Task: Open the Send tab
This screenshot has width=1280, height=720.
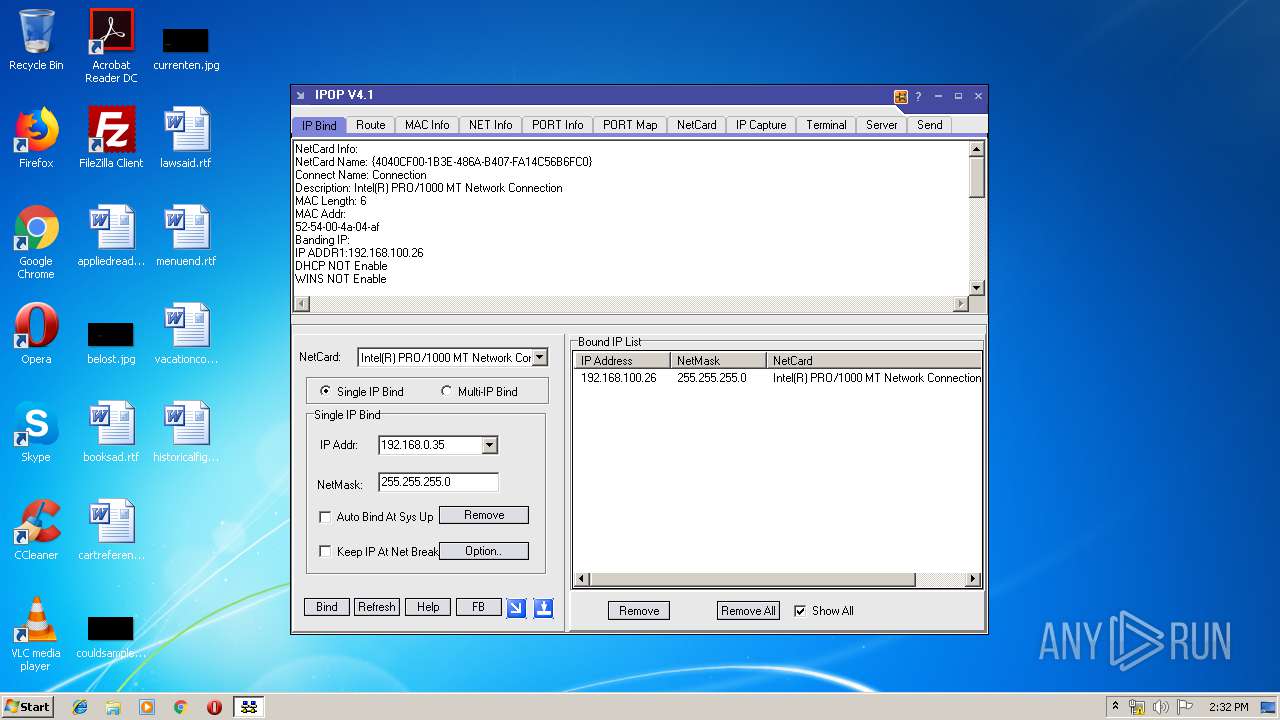Action: [930, 125]
